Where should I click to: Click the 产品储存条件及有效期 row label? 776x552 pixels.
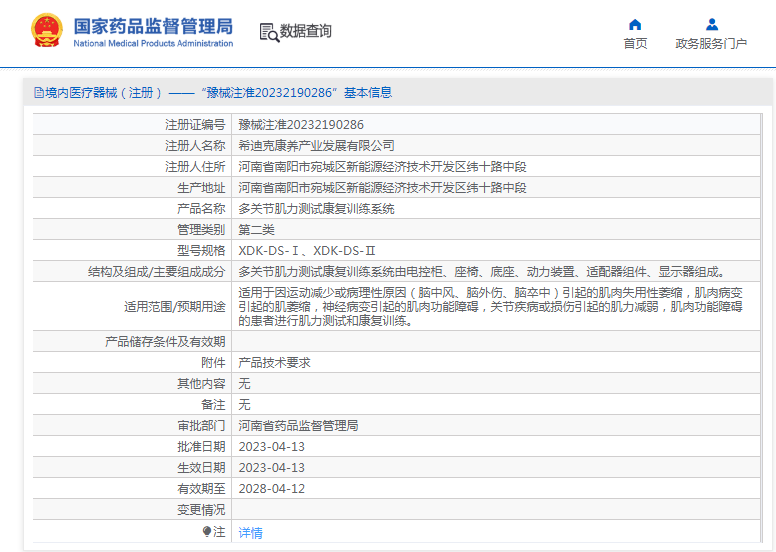165,342
